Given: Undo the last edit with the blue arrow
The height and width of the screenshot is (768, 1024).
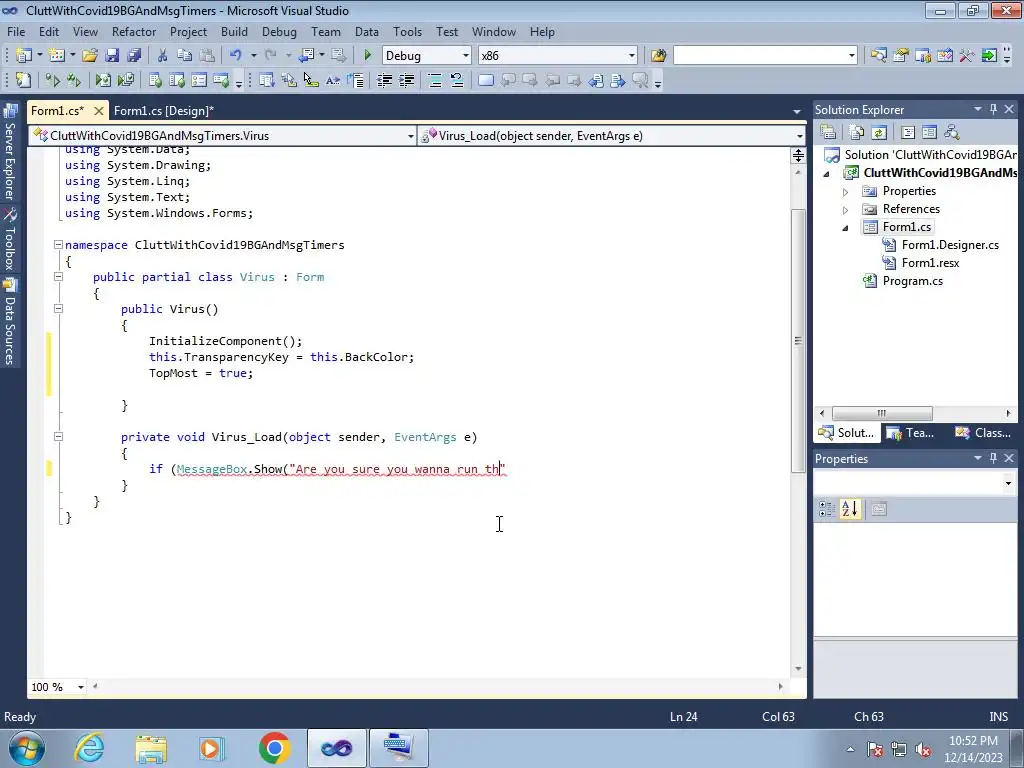Looking at the screenshot, I should (235, 56).
